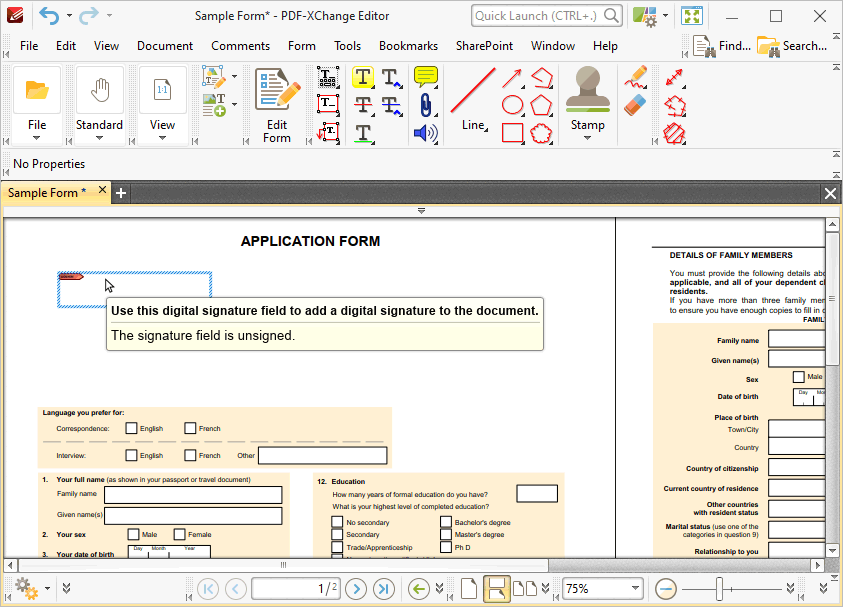Viewport: 843px width, 607px height.
Task: Click the Edit Form button
Action: (x=277, y=105)
